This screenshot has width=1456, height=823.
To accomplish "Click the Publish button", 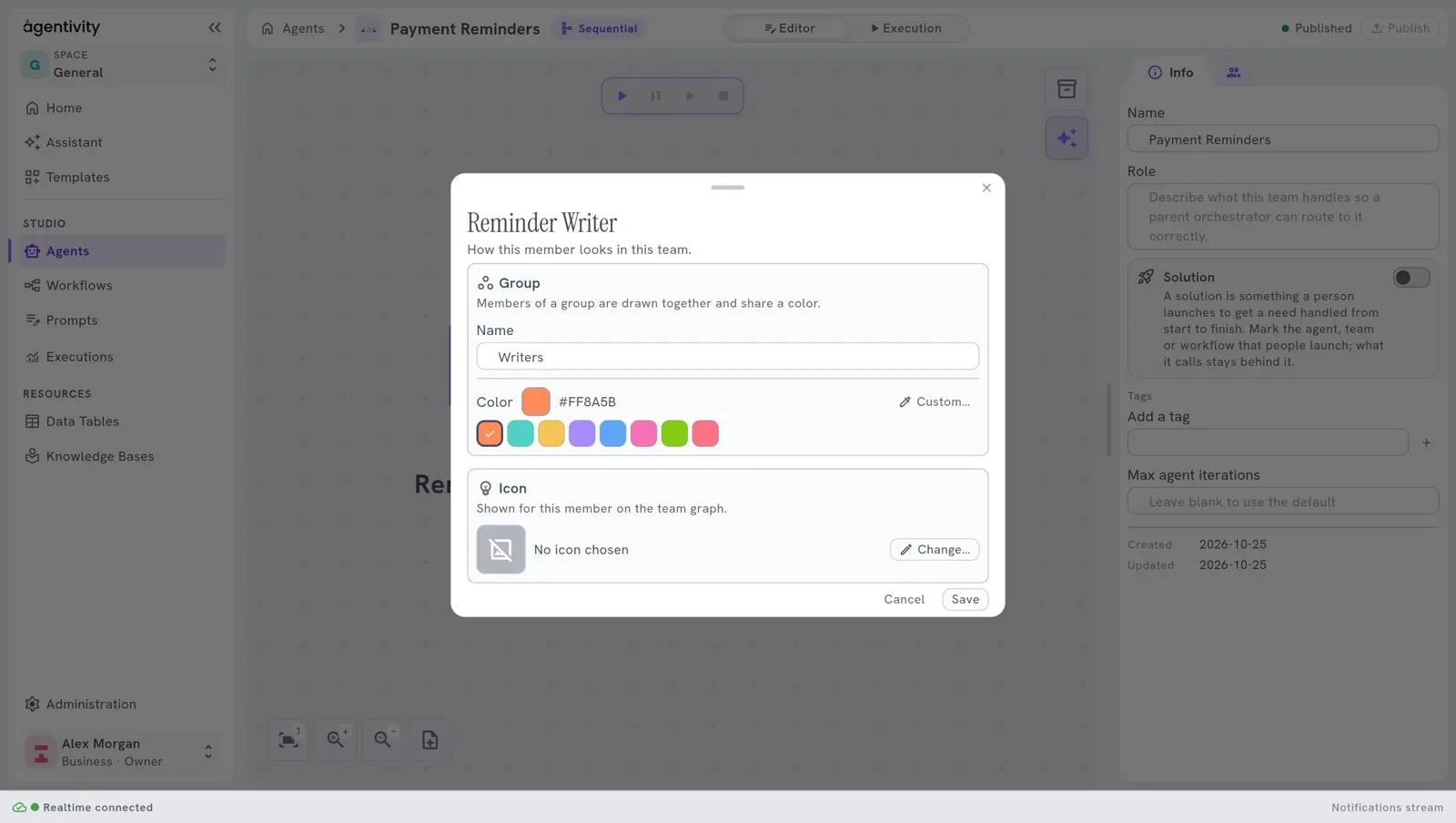I will 1400,28.
